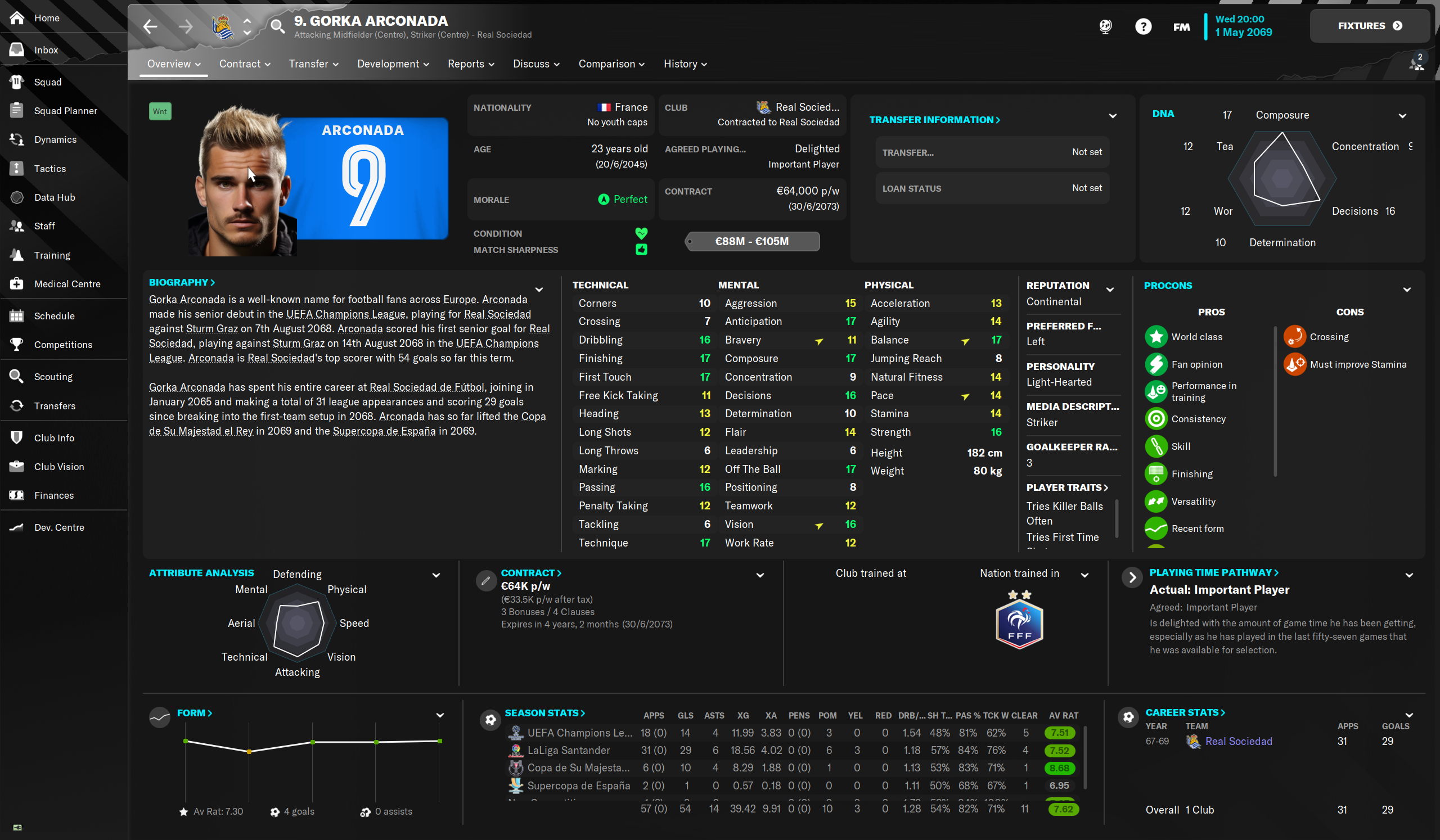Open the Inbox sidebar icon
Image resolution: width=1440 pixels, height=840 pixels.
pyautogui.click(x=17, y=49)
